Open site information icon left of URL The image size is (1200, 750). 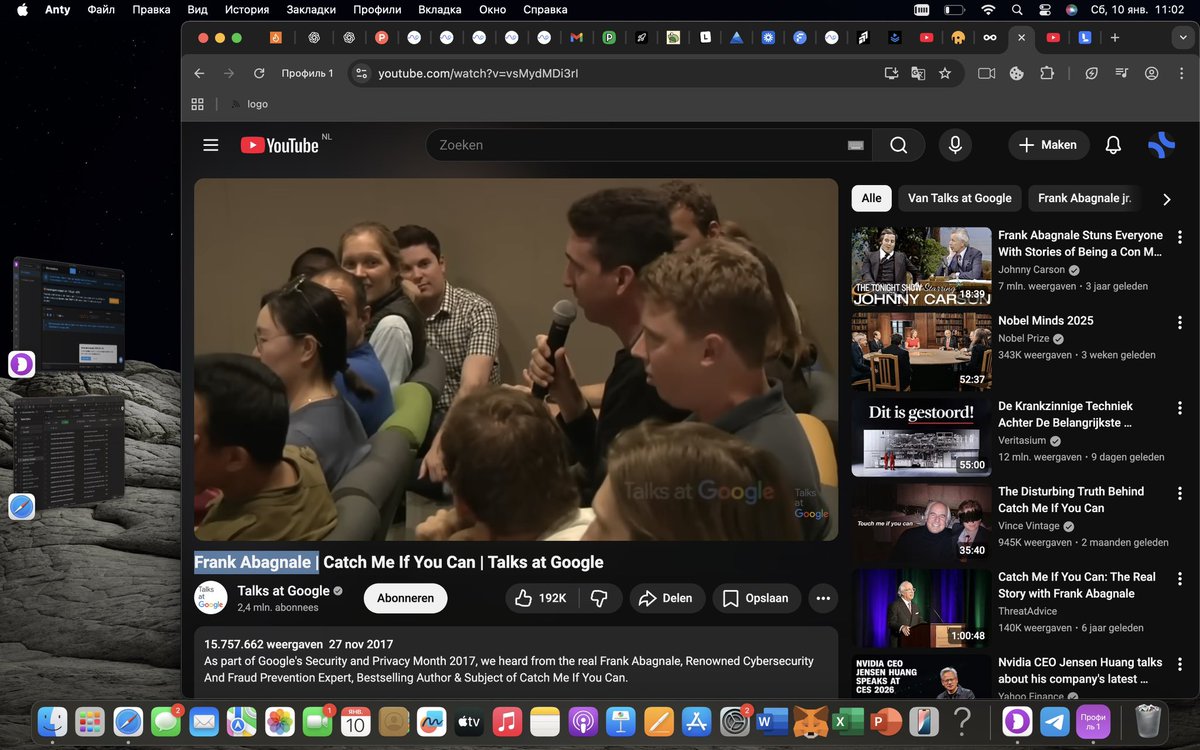coord(362,73)
